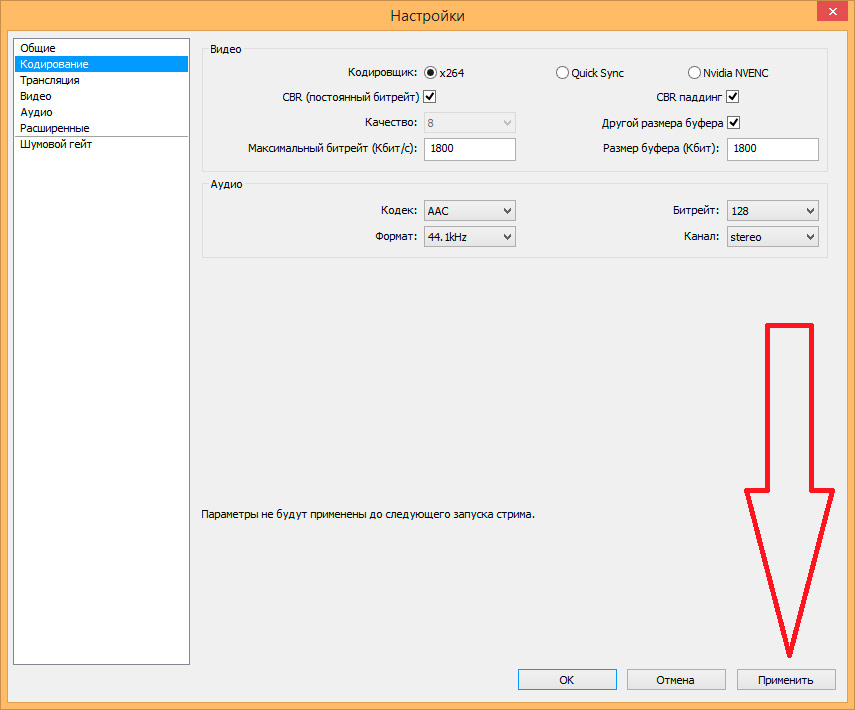Click the Размер буфера input field
Image resolution: width=855 pixels, height=710 pixels.
[772, 149]
